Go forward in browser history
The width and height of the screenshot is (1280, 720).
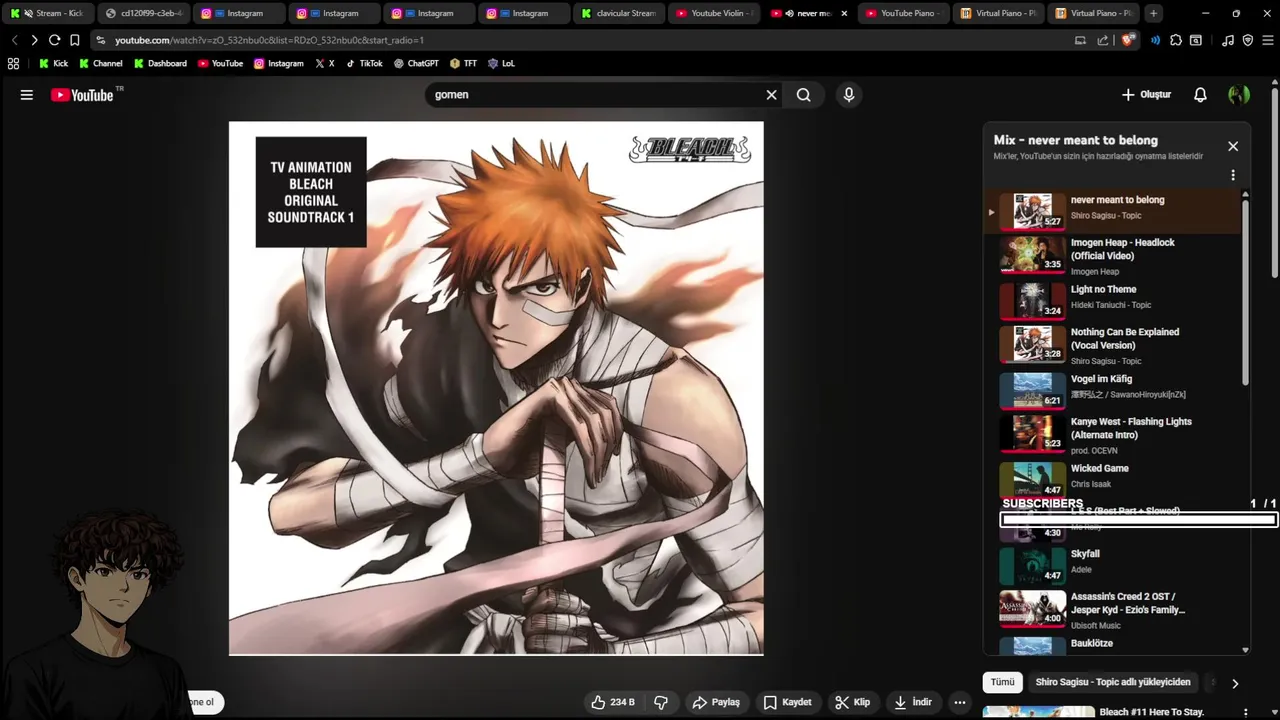pos(34,40)
